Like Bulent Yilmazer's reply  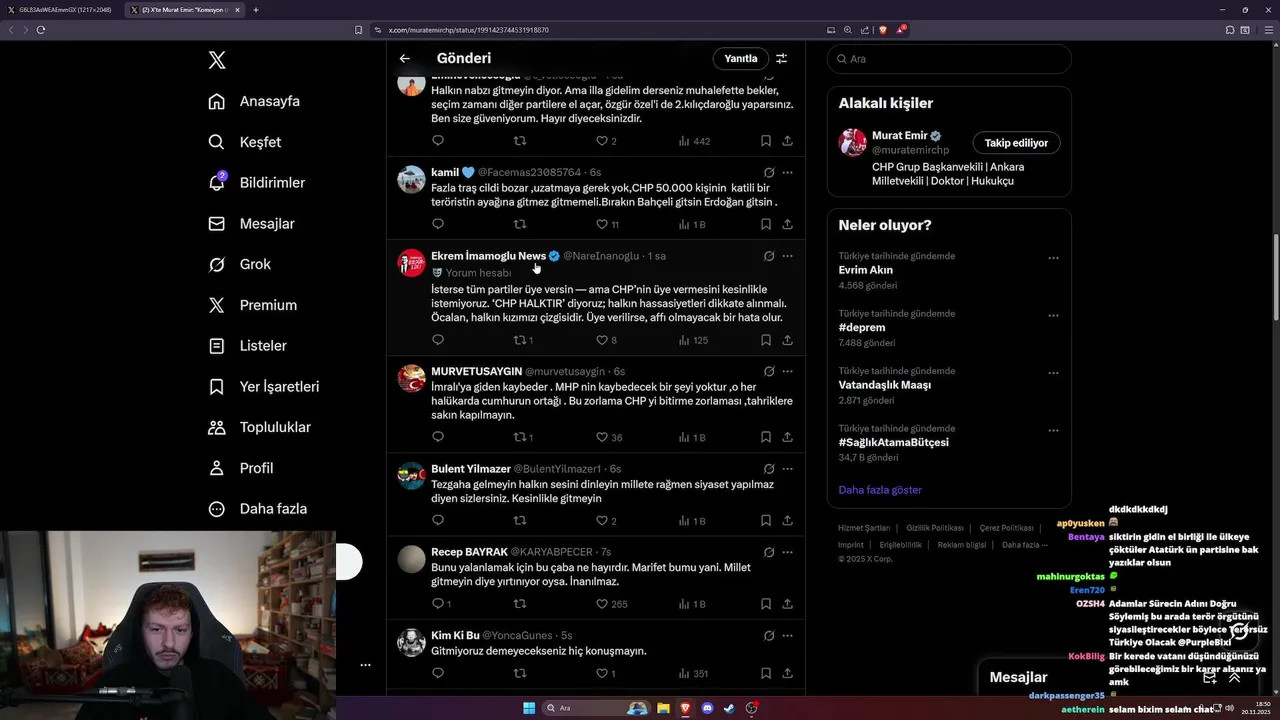tap(602, 521)
